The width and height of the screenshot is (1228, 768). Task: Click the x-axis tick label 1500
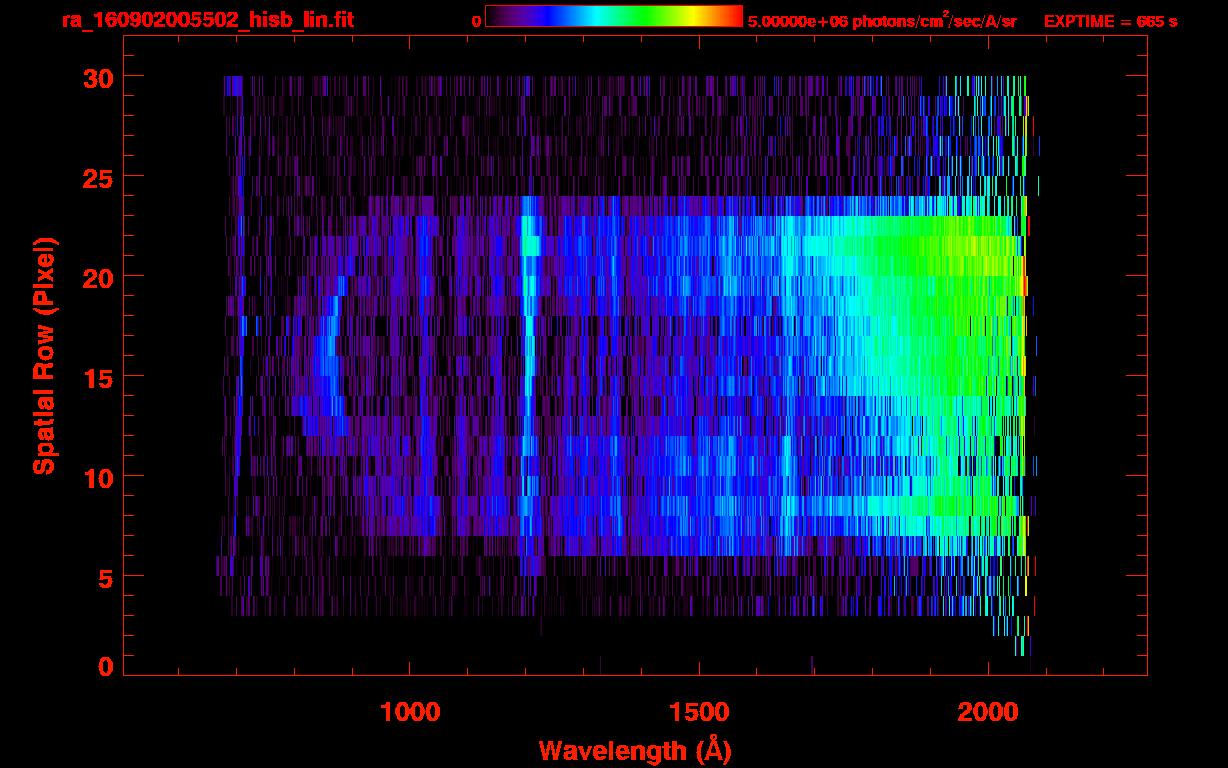(698, 712)
